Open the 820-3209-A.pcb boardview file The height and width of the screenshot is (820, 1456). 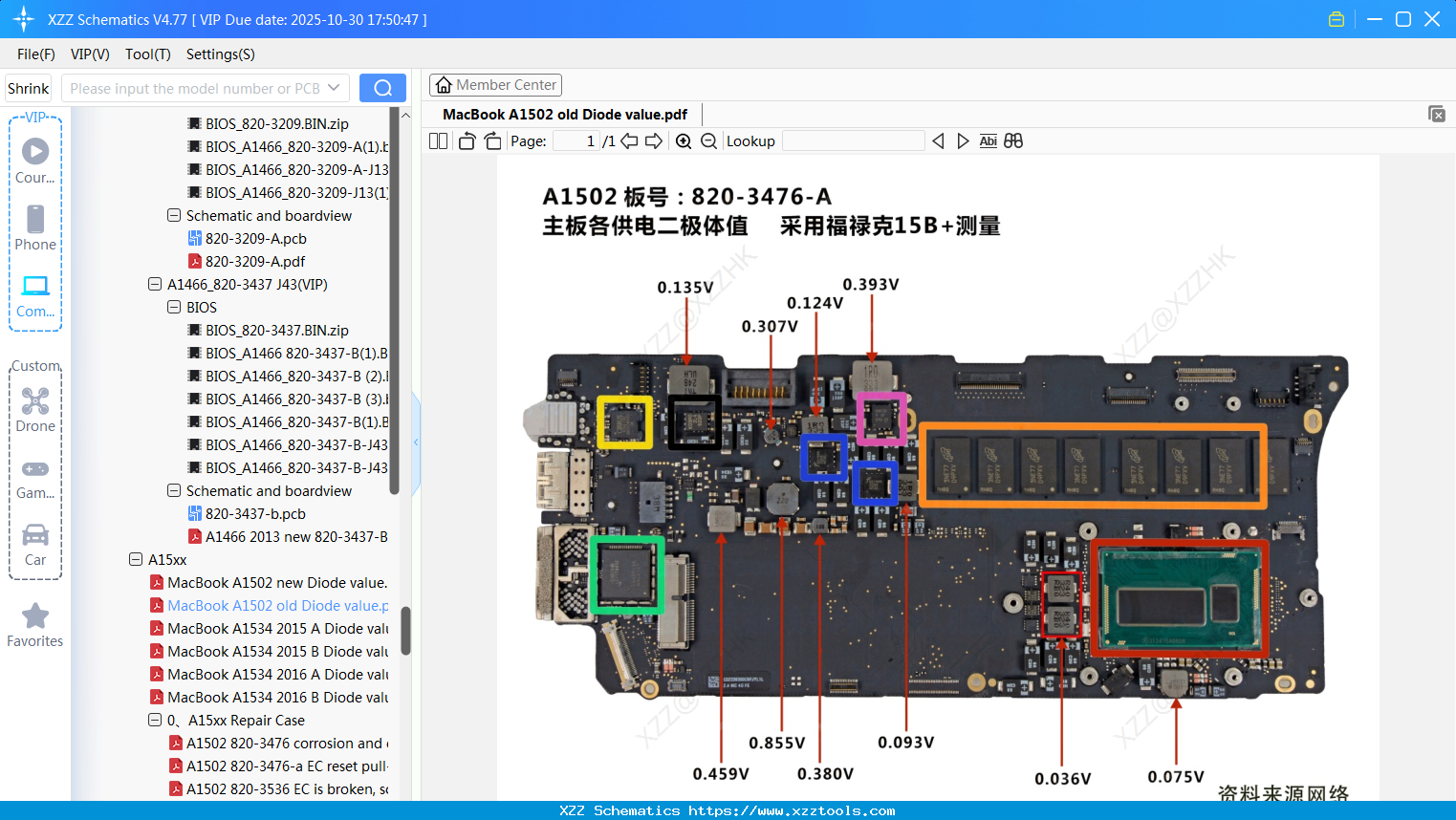click(247, 238)
